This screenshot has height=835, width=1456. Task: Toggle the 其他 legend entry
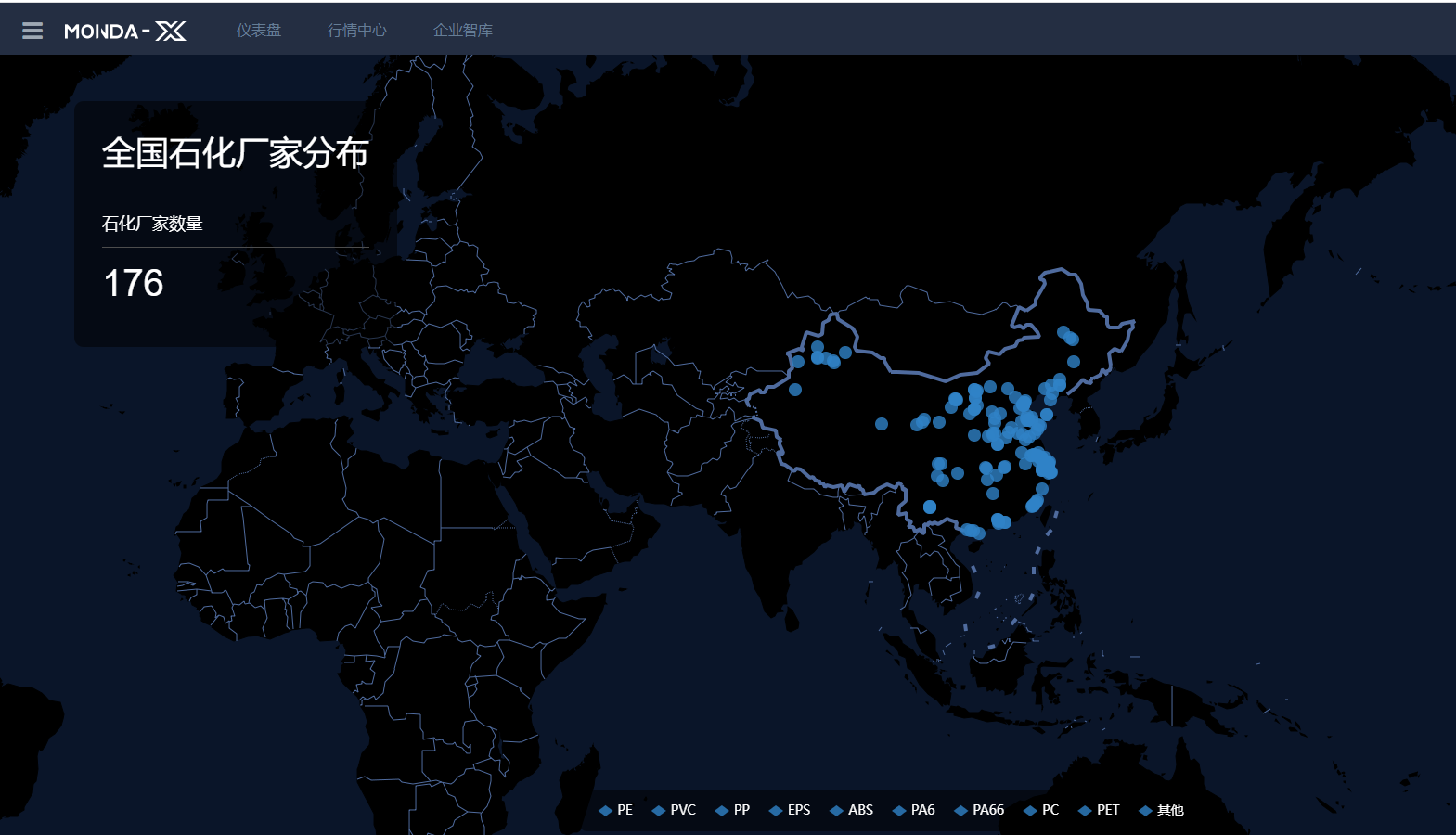(x=1161, y=810)
